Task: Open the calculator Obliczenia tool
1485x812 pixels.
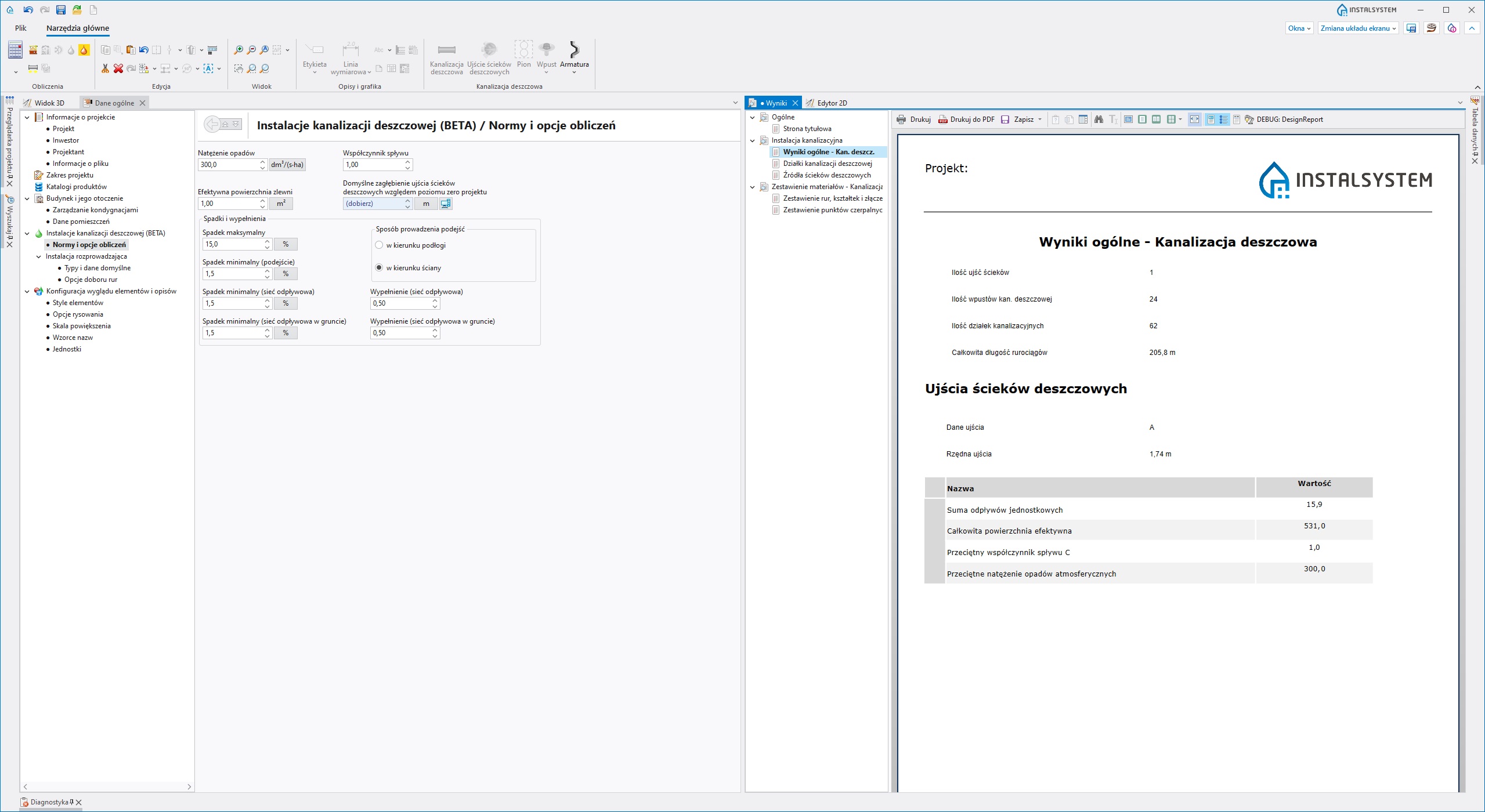Action: click(15, 50)
